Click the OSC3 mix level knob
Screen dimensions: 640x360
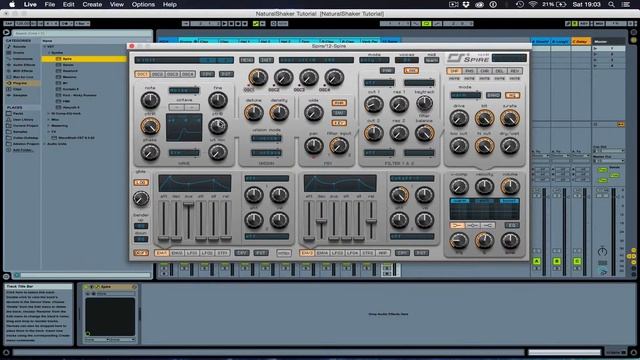(309, 77)
